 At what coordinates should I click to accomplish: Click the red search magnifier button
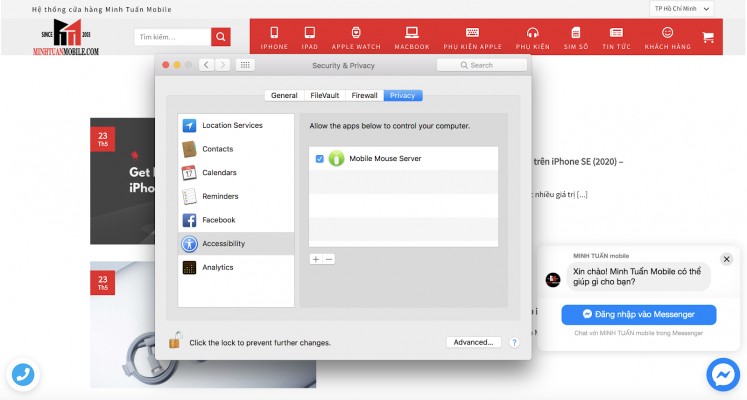(x=221, y=37)
